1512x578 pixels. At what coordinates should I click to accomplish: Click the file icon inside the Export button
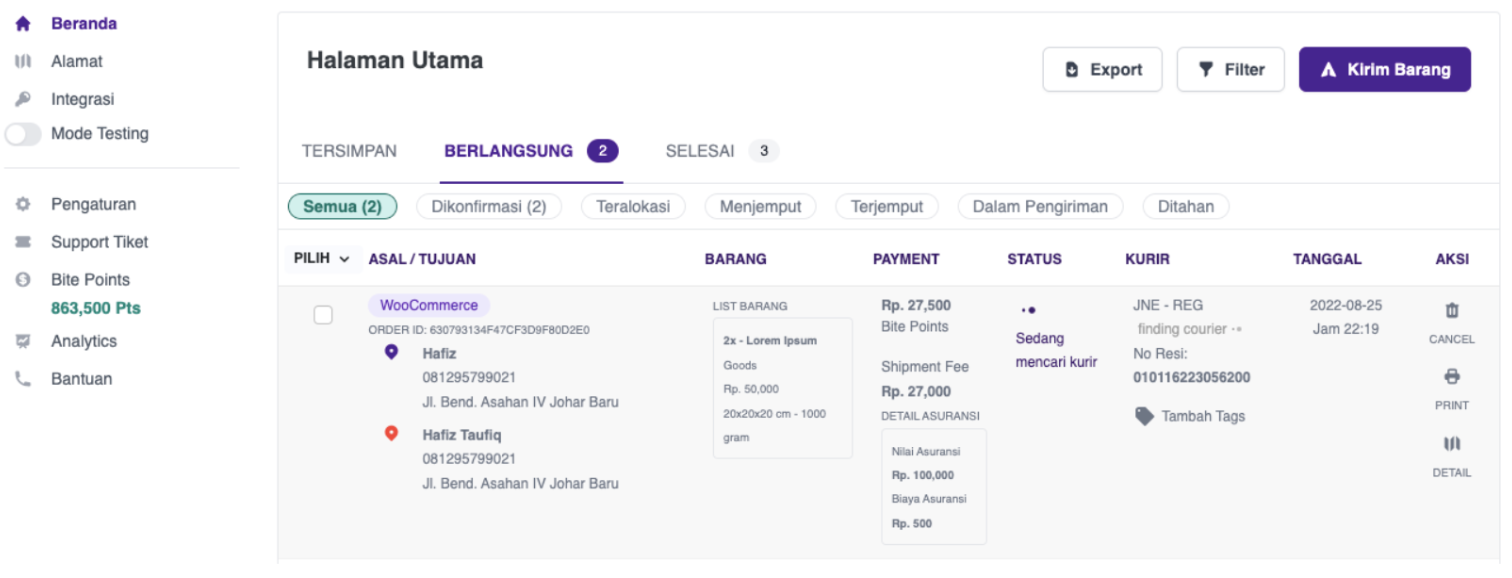[1072, 70]
